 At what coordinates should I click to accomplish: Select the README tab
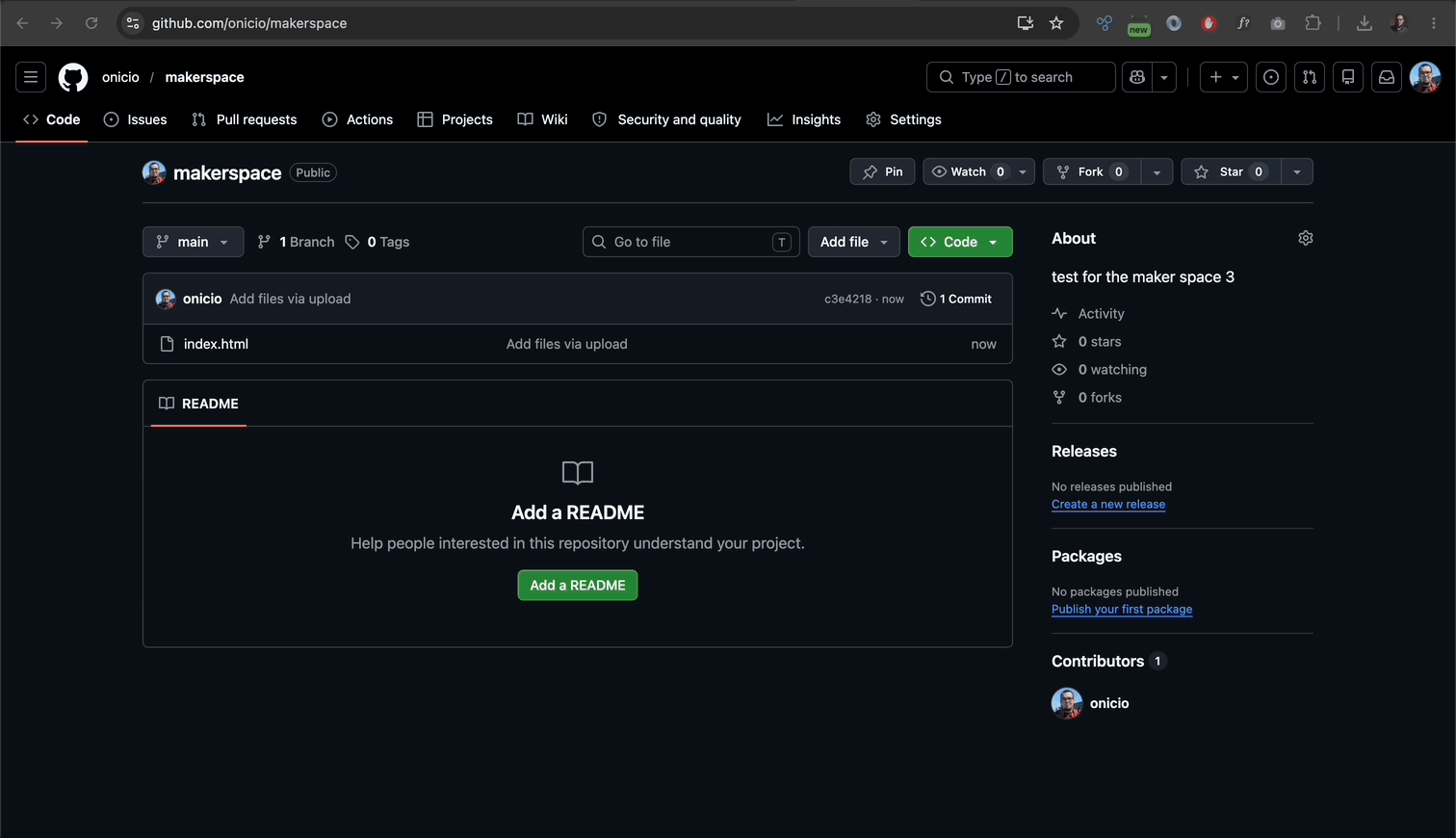click(198, 404)
